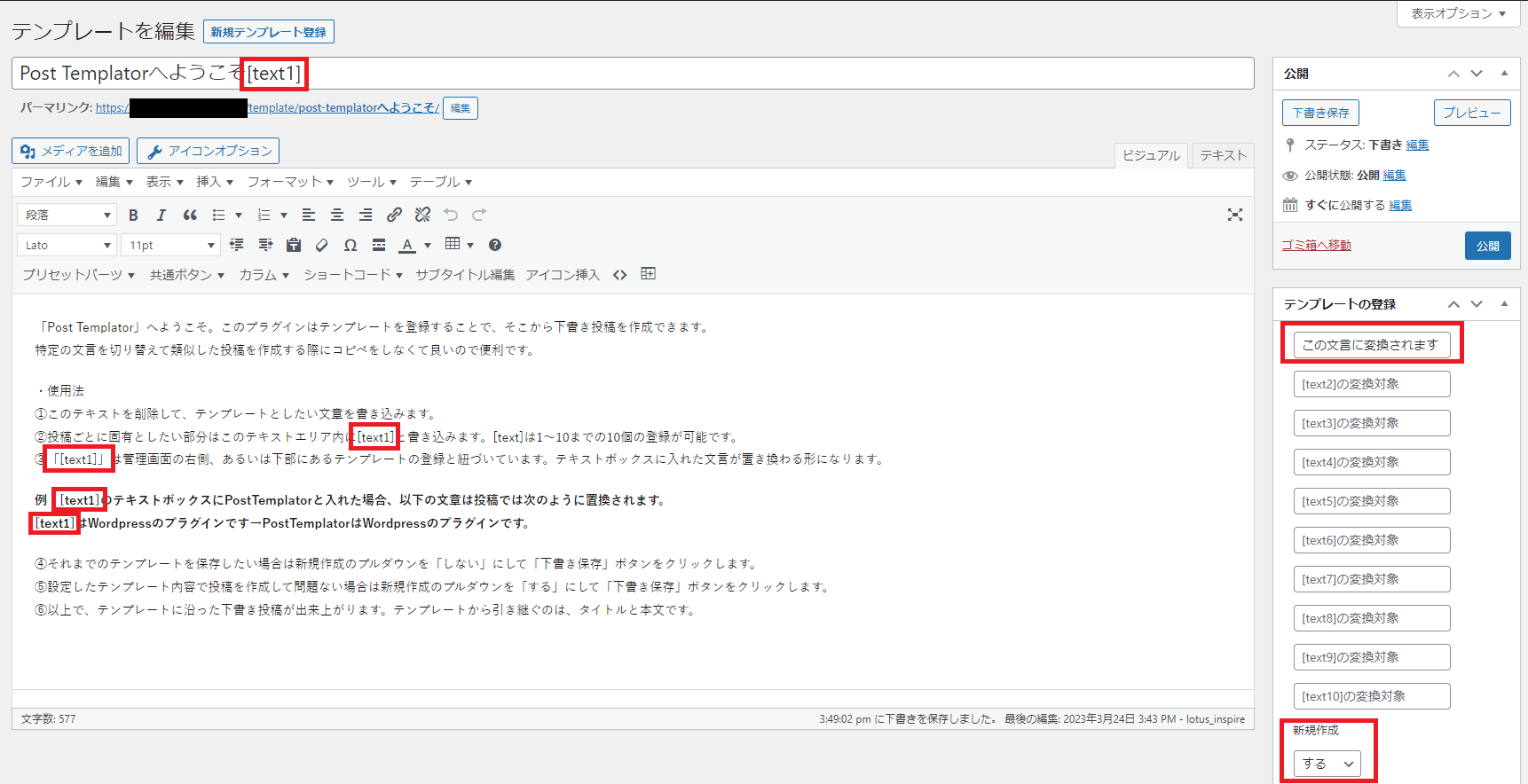
Task: Toggle italic formatting
Action: click(161, 215)
